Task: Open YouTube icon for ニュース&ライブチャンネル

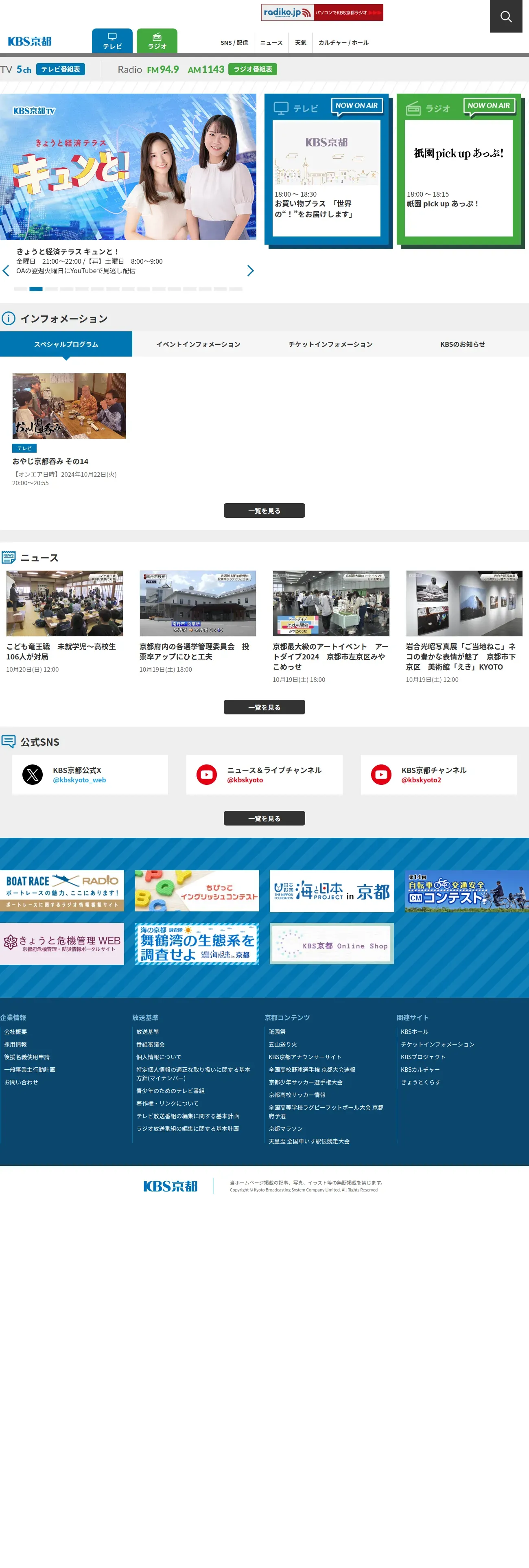Action: (x=207, y=775)
